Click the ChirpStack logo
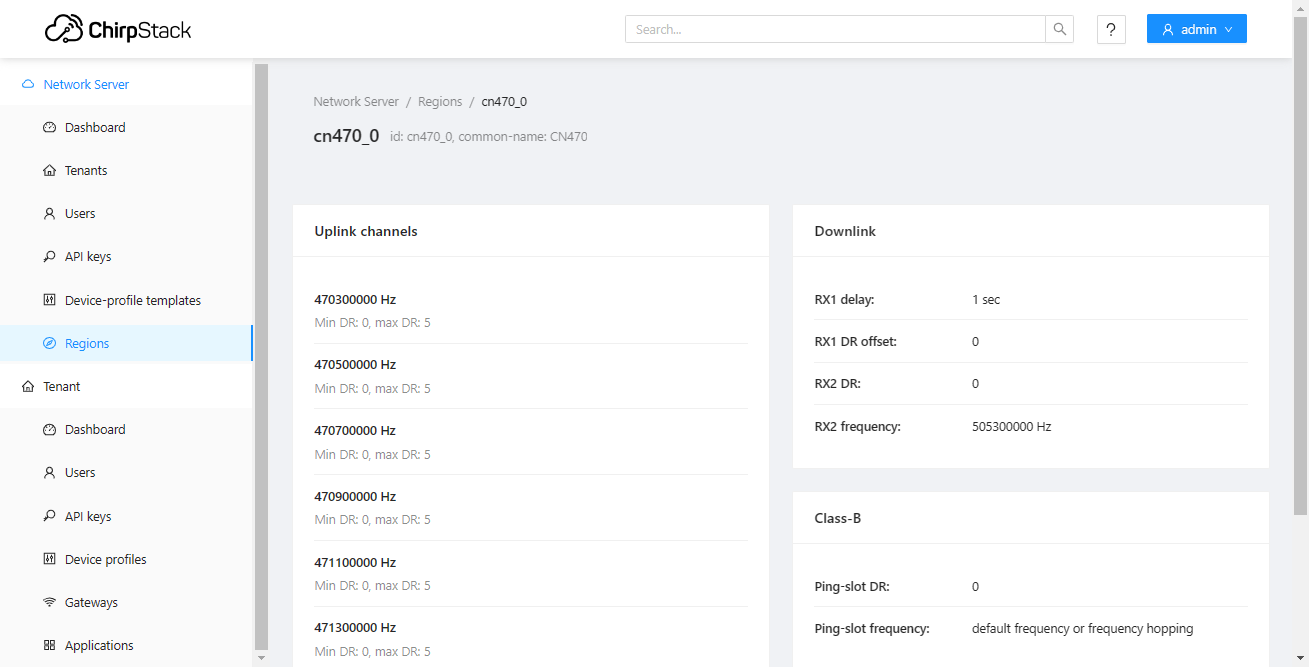Screen dimensions: 1309x667 [x=118, y=30]
